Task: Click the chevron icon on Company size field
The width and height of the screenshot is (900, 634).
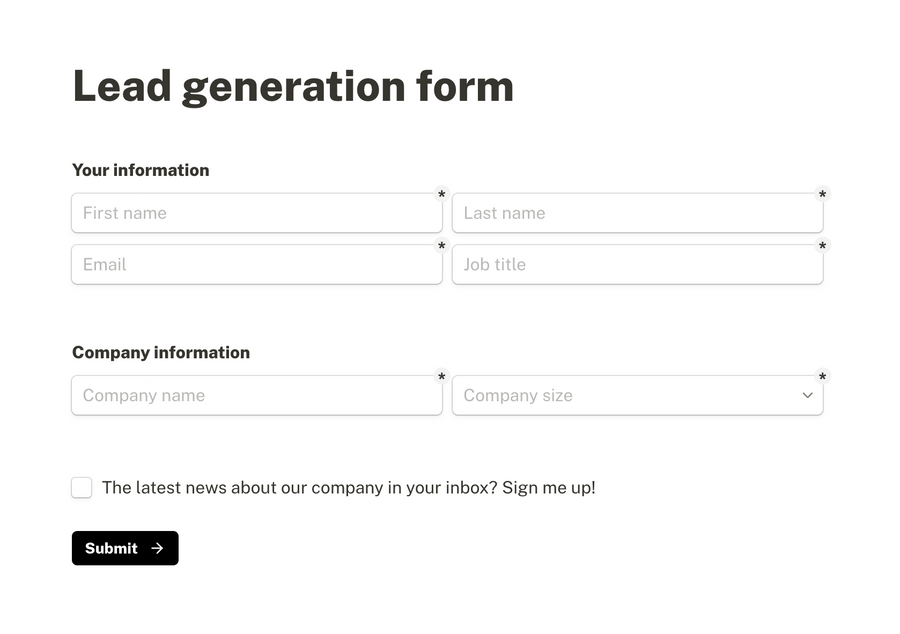Action: click(807, 395)
